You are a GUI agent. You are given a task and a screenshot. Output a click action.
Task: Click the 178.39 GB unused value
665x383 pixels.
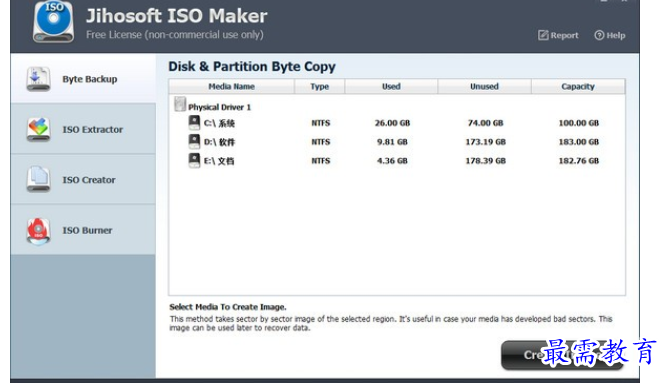[486, 161]
